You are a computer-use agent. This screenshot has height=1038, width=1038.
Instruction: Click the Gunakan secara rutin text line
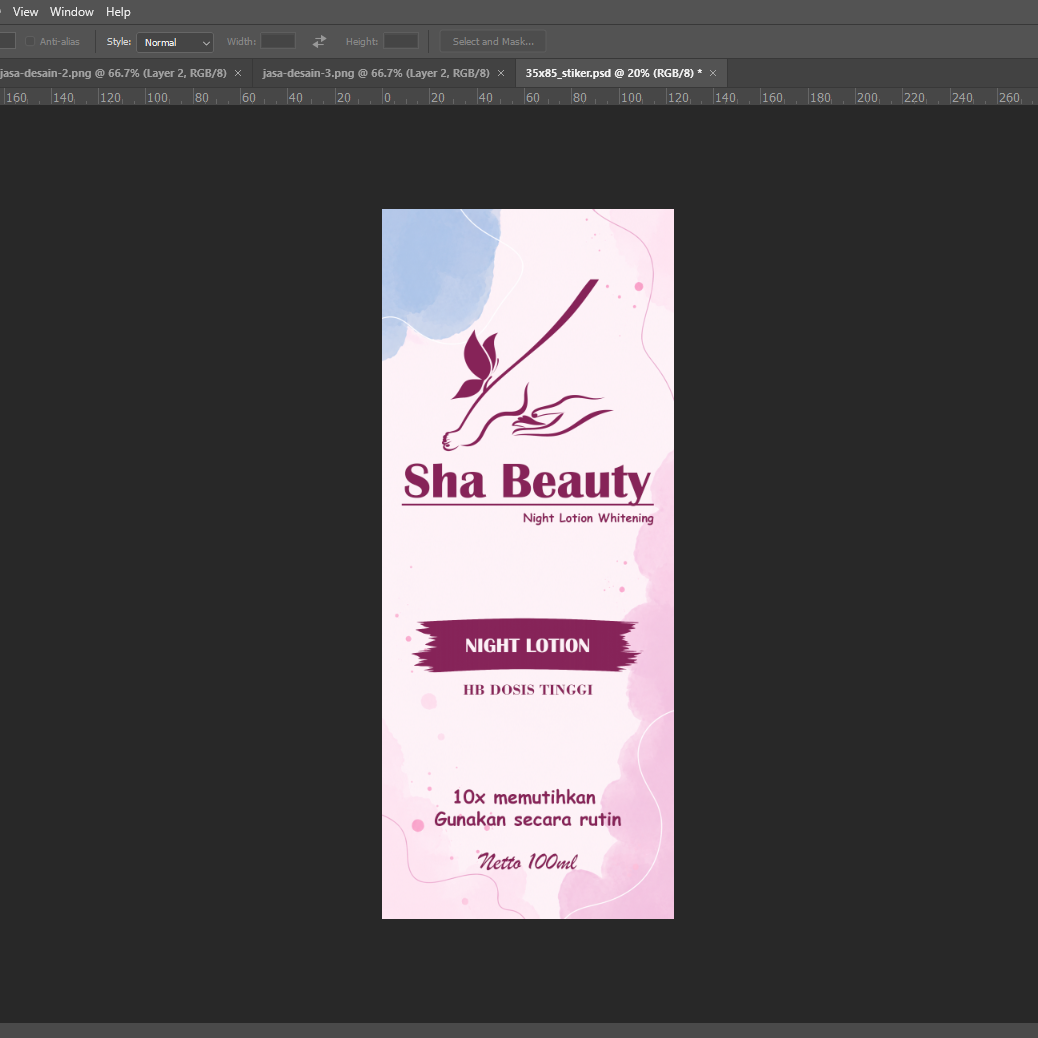click(528, 820)
